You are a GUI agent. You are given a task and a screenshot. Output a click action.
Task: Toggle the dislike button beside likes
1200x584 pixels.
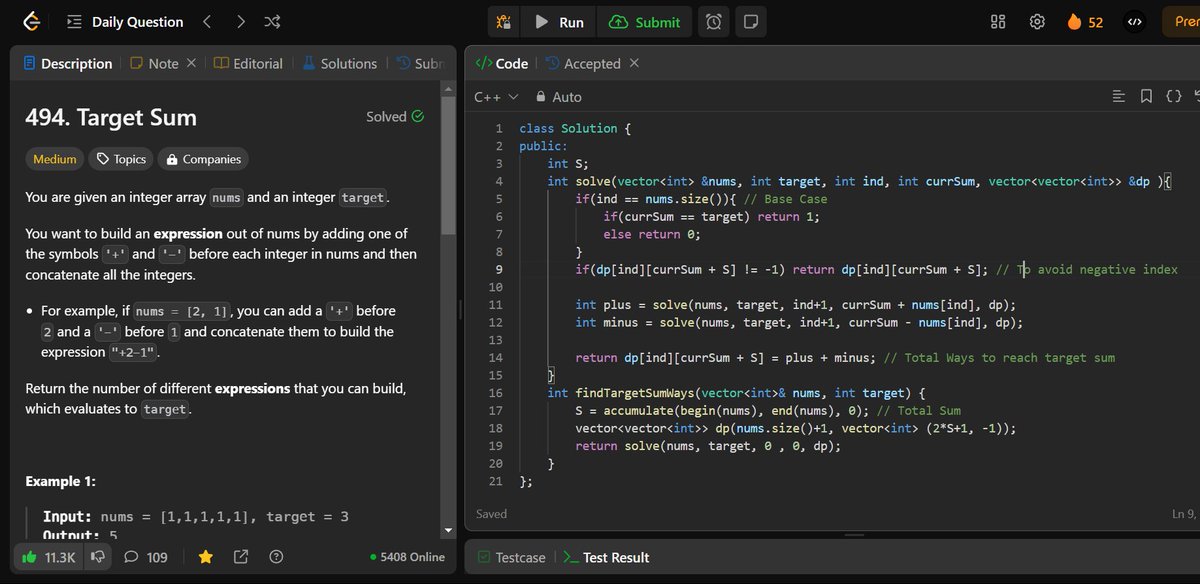97,557
